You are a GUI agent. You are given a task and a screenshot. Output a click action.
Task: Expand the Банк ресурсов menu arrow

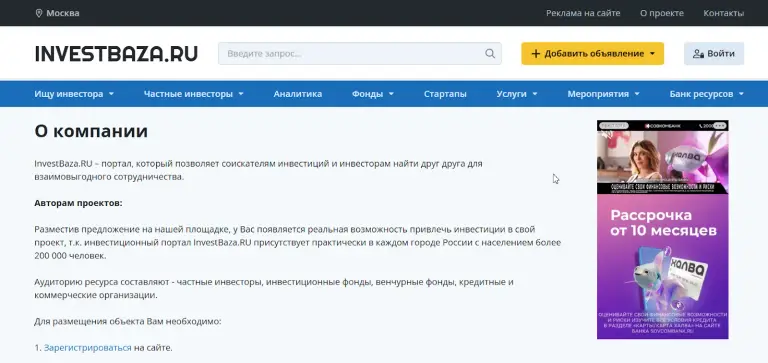pos(741,94)
